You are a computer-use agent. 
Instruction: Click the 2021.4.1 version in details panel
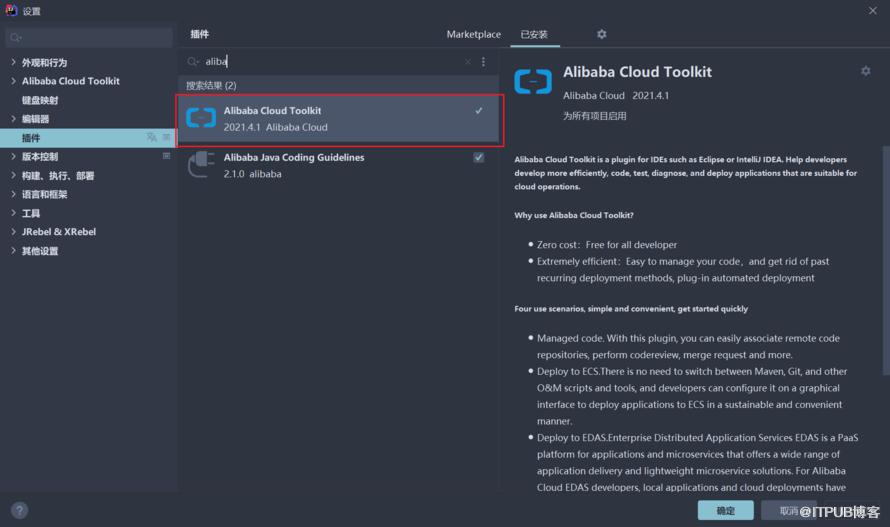point(650,95)
